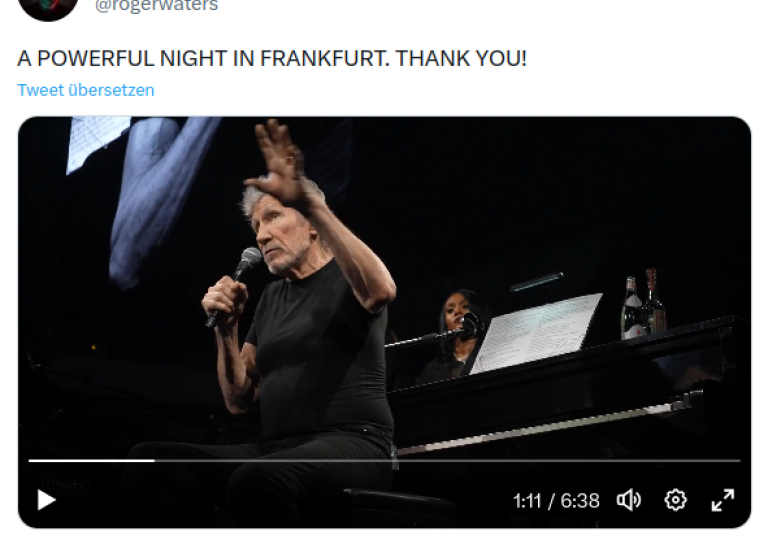This screenshot has height=540, width=768.
Task: Click the played white portion of the progress bar
Action: coord(92,461)
